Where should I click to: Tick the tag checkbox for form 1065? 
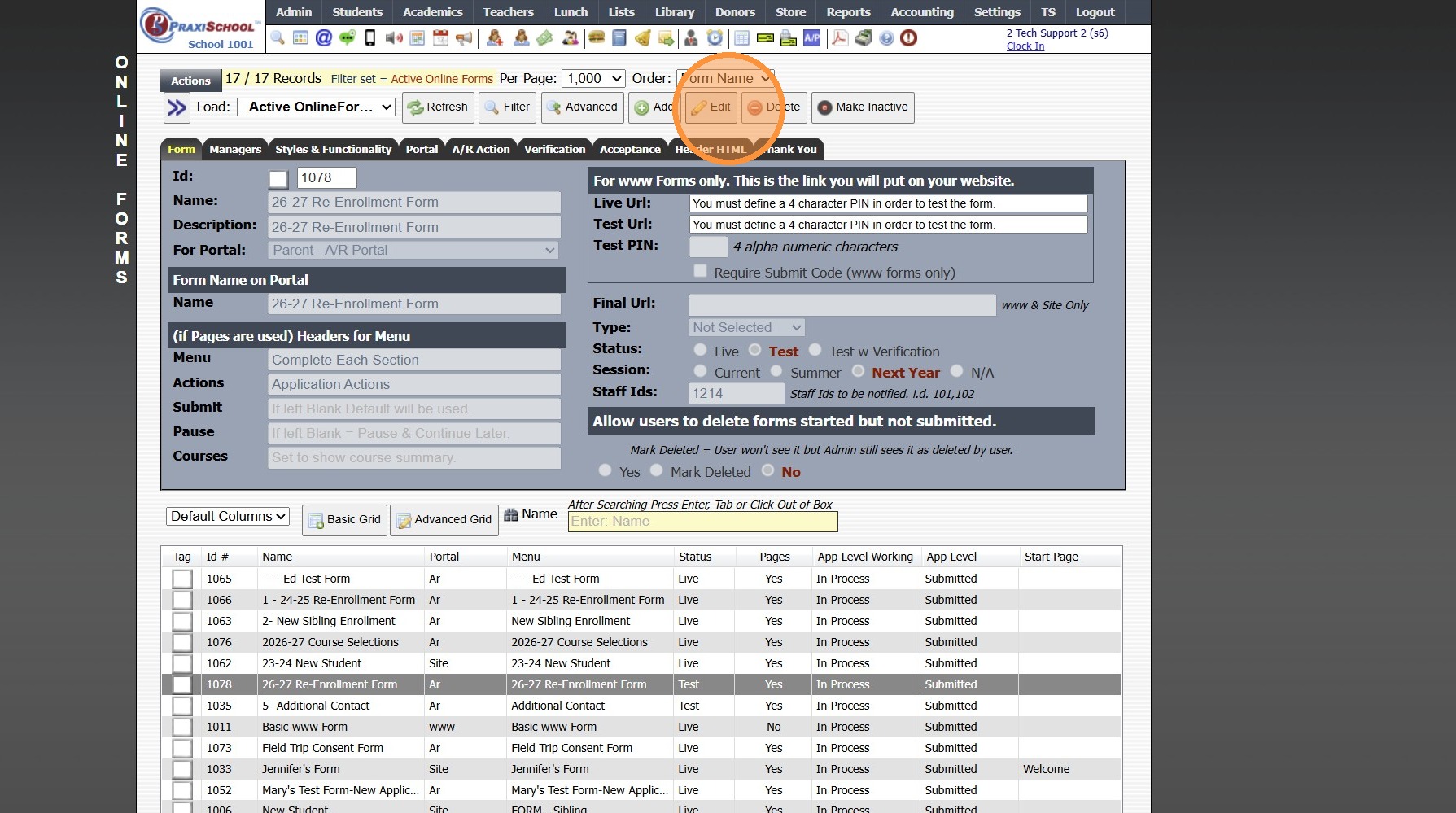(x=182, y=579)
